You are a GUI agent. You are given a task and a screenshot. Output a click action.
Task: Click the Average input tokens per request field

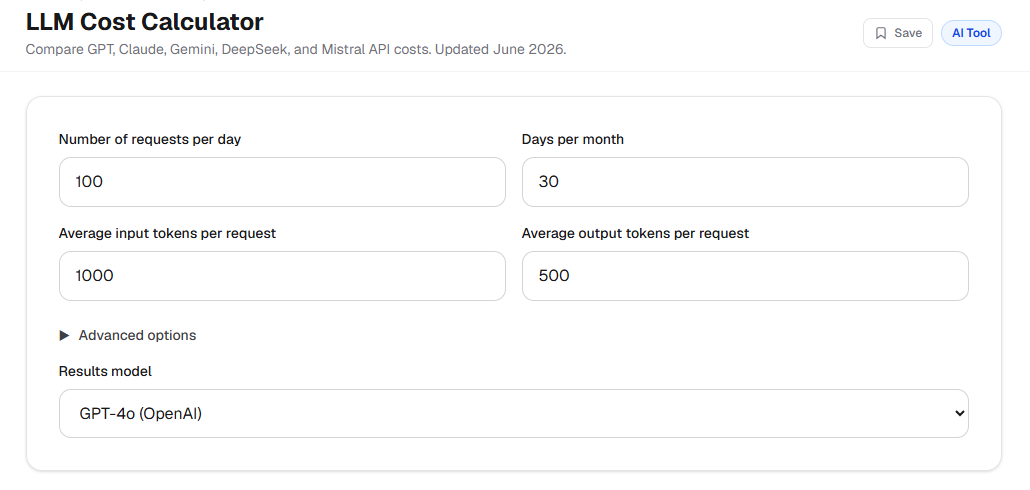282,276
